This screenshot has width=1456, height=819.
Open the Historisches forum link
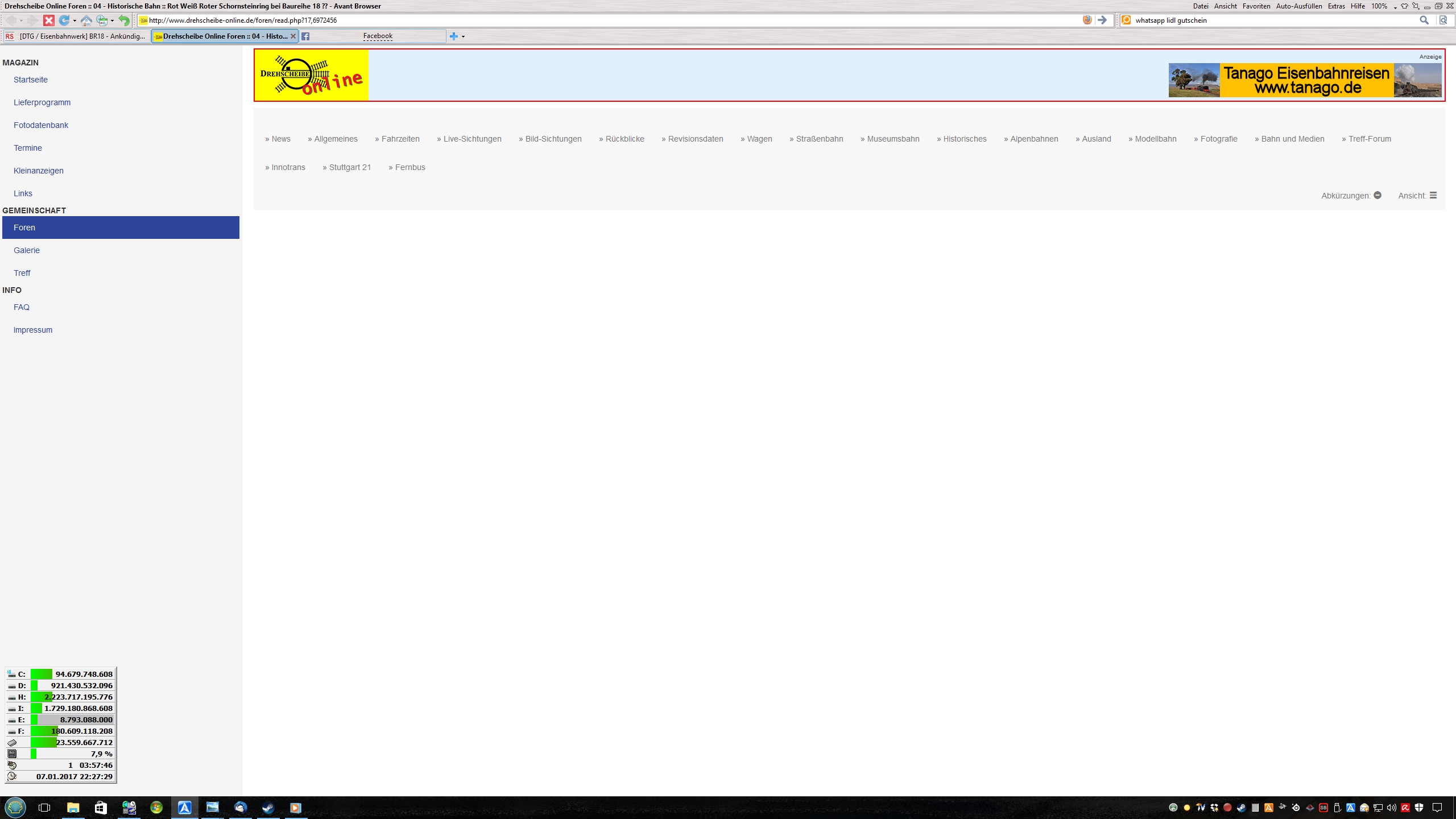tap(965, 139)
